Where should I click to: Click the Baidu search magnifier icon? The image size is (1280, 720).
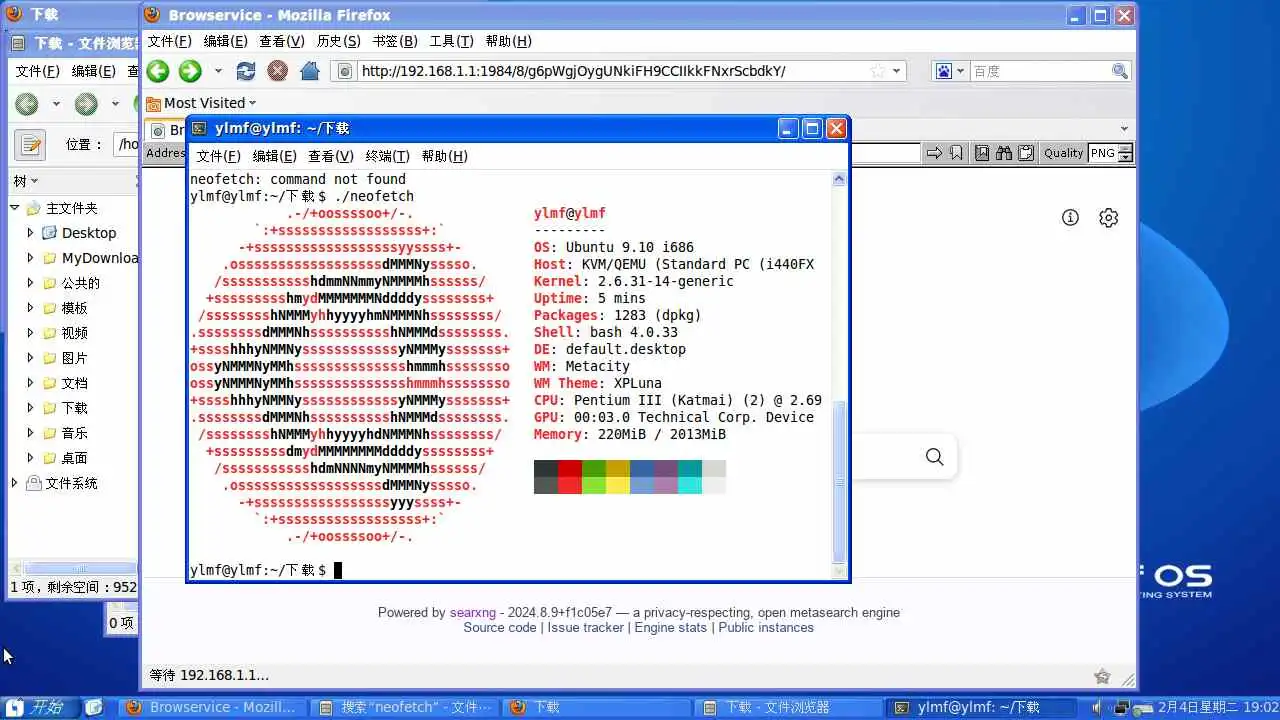pos(1120,71)
